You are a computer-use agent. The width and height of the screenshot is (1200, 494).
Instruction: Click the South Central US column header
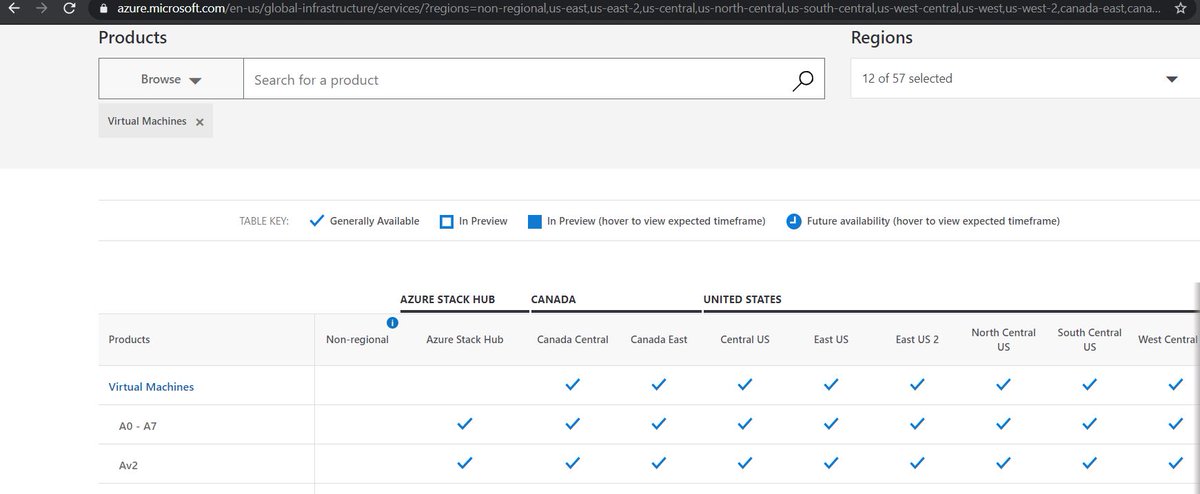1089,340
